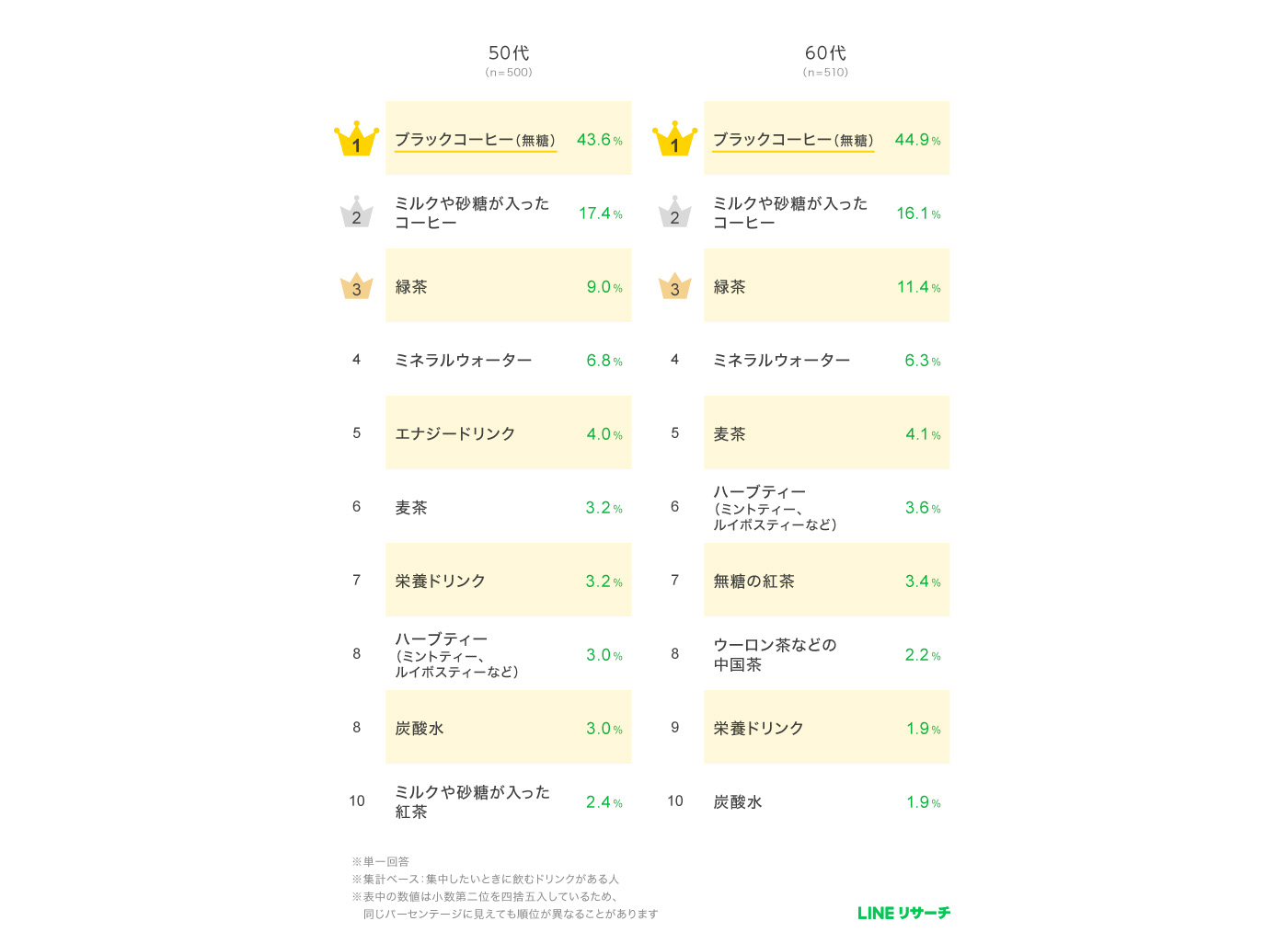Click 麦茶 in the 60代 column
1288x944 pixels.
point(730,433)
